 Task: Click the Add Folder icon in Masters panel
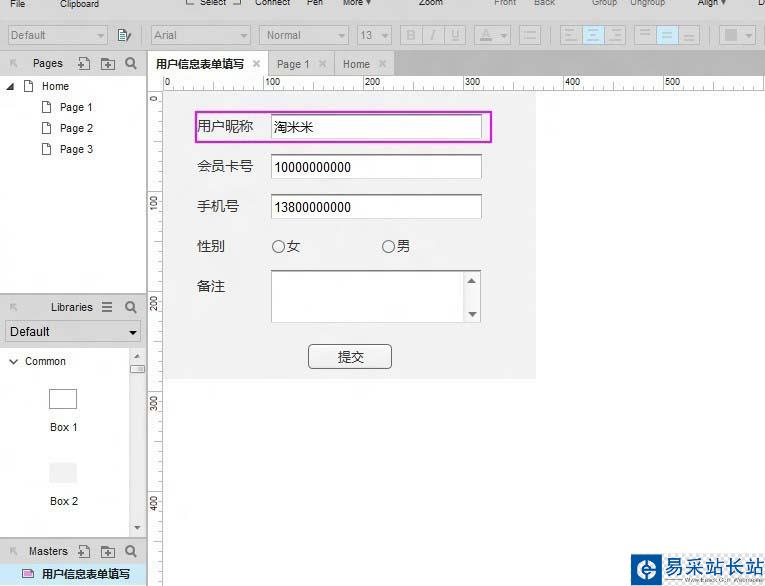pyautogui.click(x=107, y=551)
